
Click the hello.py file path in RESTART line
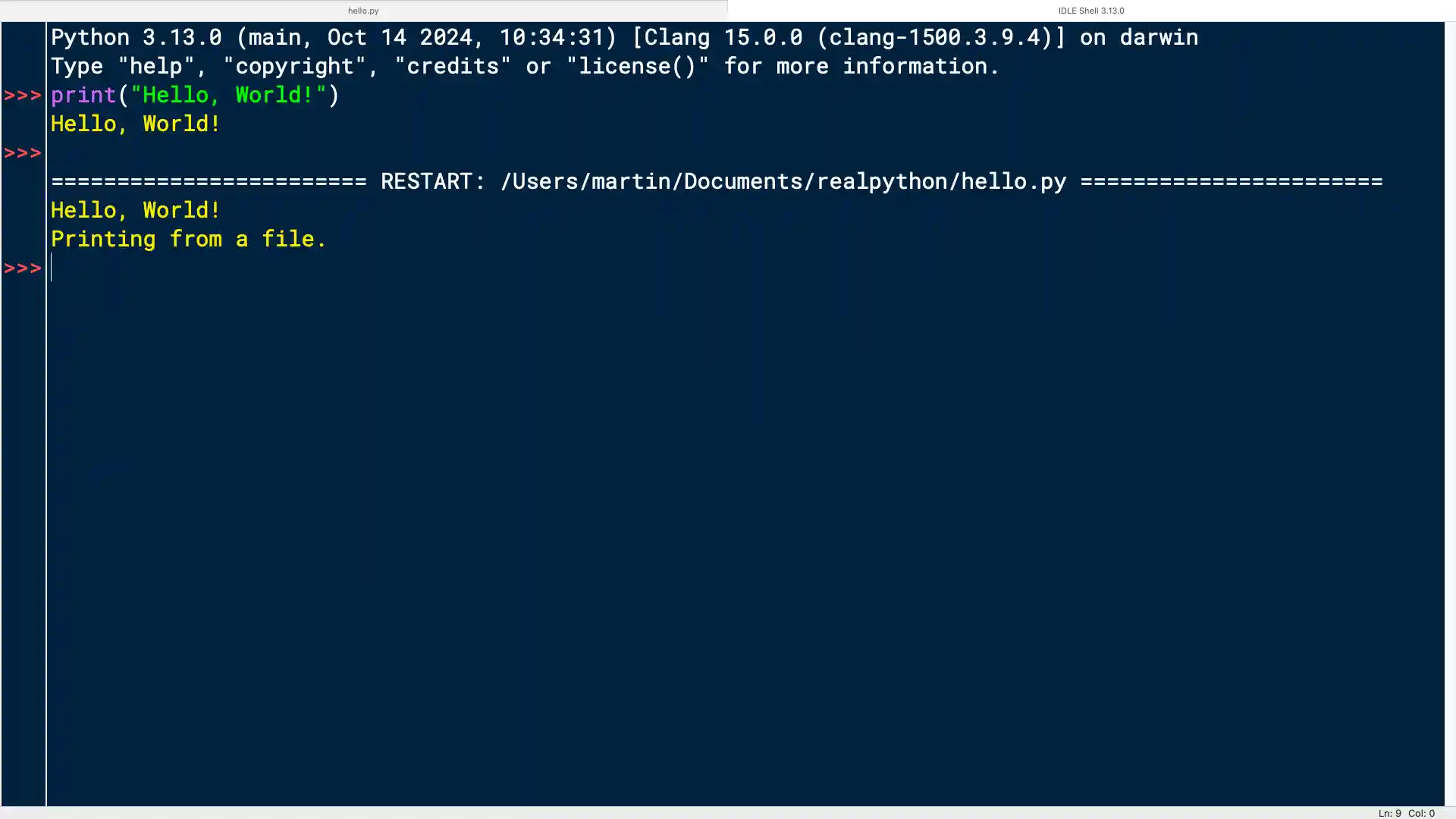(781, 181)
